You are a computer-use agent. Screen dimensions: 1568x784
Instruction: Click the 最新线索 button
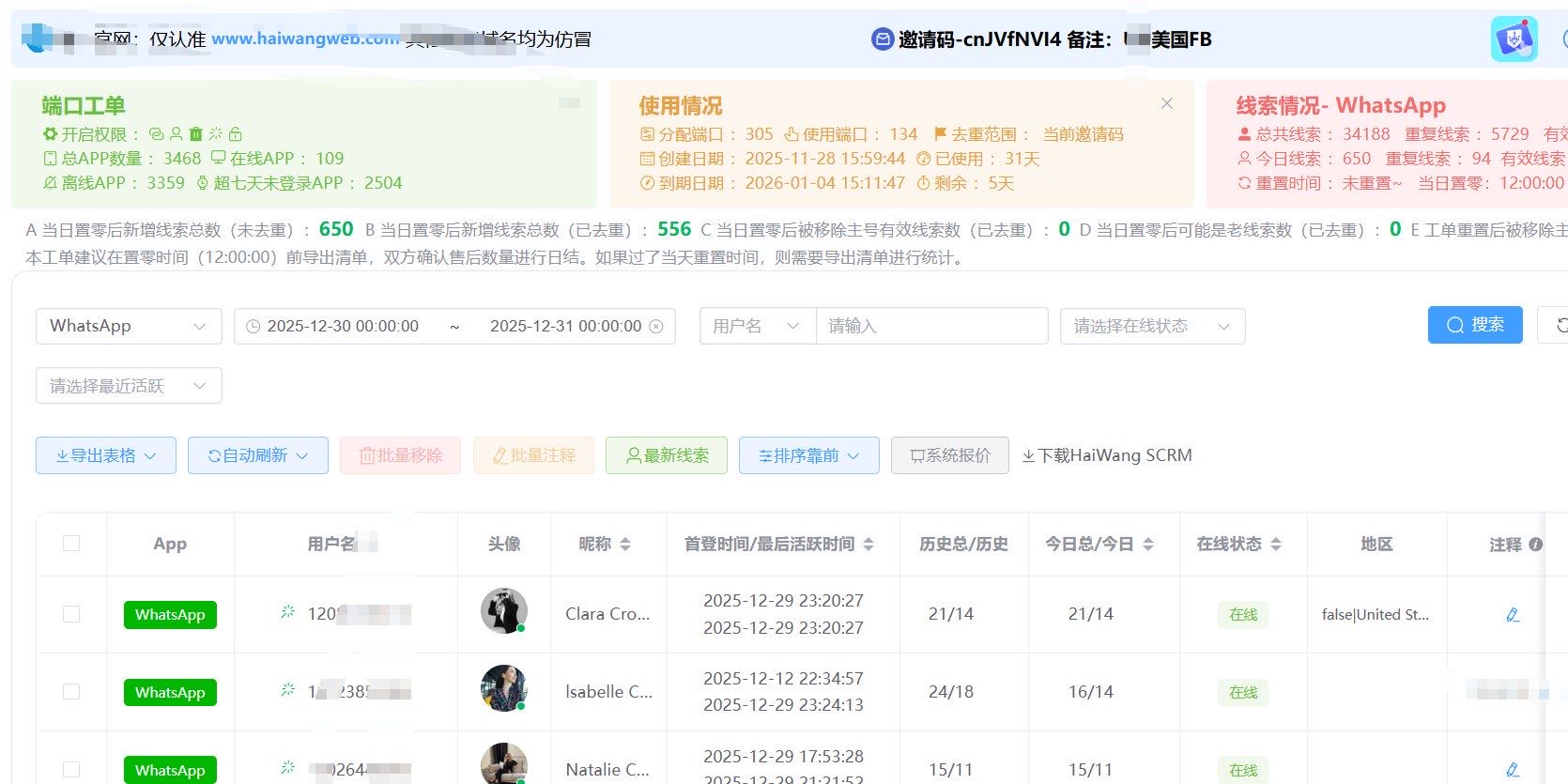tap(667, 455)
